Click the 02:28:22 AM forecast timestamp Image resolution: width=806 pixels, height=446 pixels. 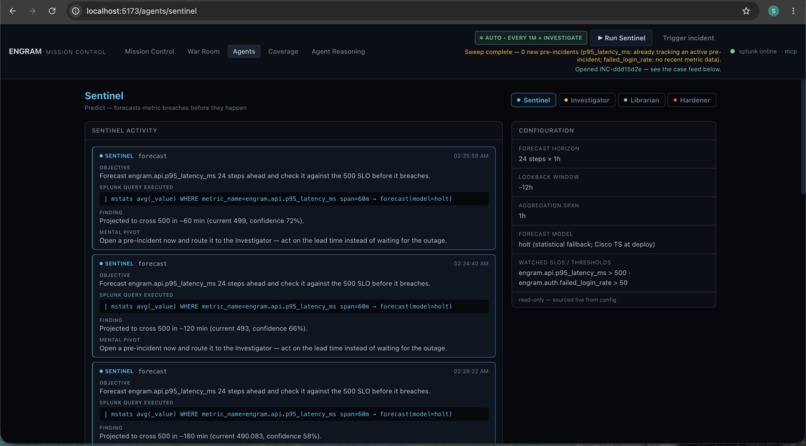point(471,371)
